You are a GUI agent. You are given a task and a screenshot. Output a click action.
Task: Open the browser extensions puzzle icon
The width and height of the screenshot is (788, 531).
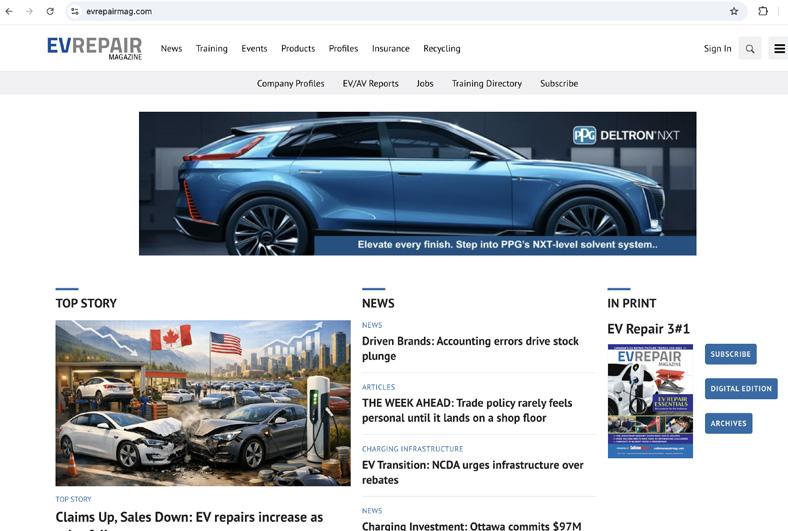763,11
